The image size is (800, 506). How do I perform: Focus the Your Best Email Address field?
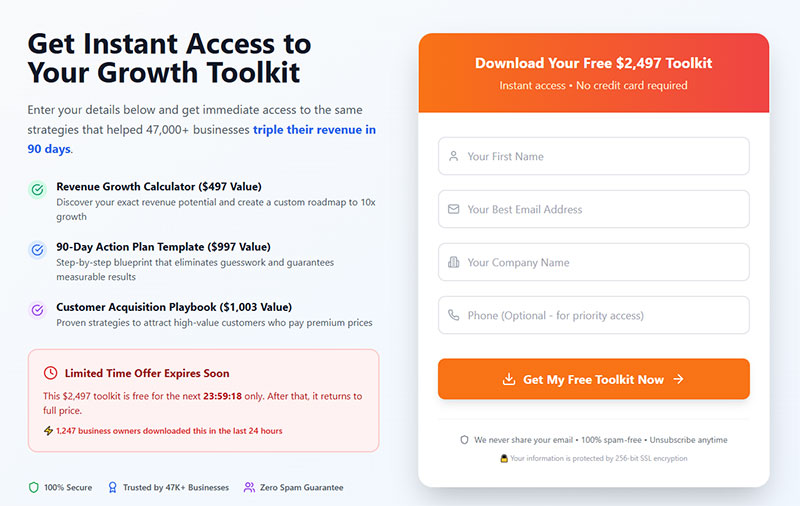(594, 209)
